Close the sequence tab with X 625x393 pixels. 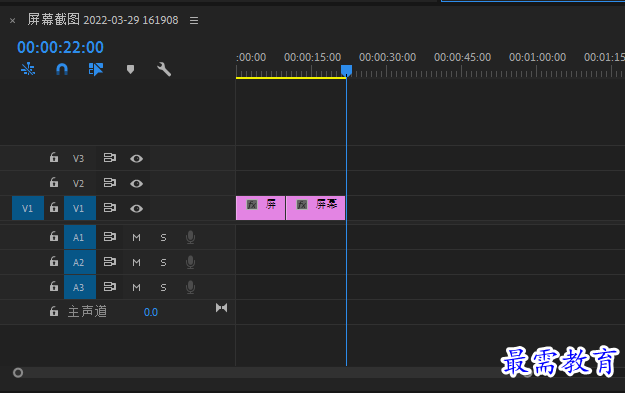[x=12, y=21]
